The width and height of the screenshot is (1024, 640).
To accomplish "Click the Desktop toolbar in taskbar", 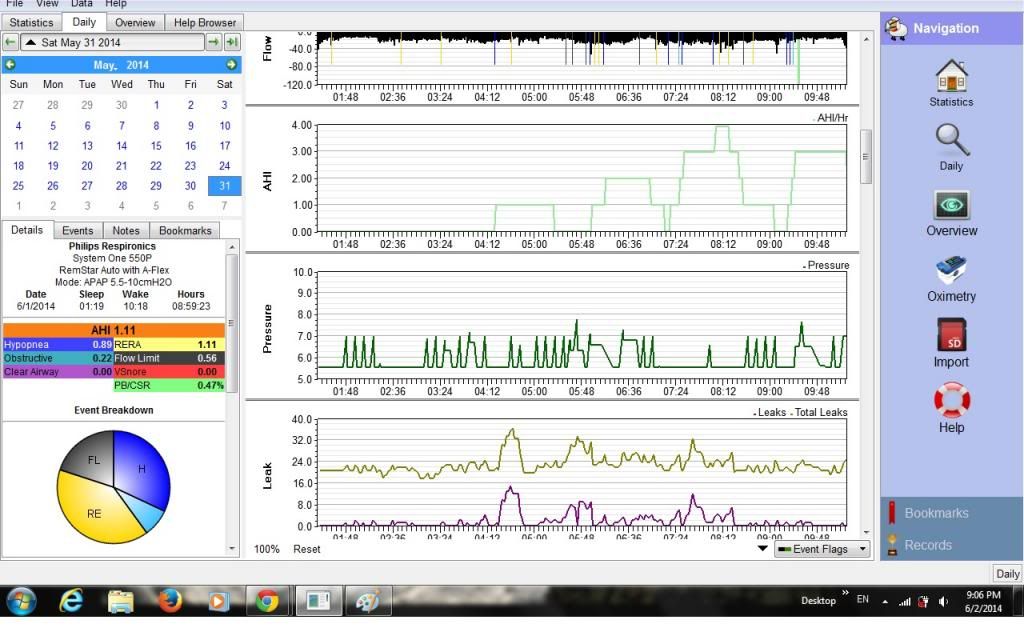I will [x=818, y=601].
